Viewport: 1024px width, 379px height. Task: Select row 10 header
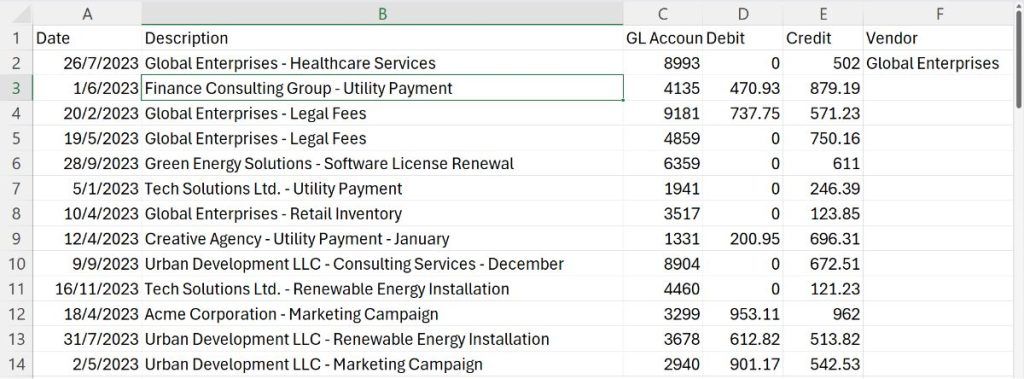point(16,264)
